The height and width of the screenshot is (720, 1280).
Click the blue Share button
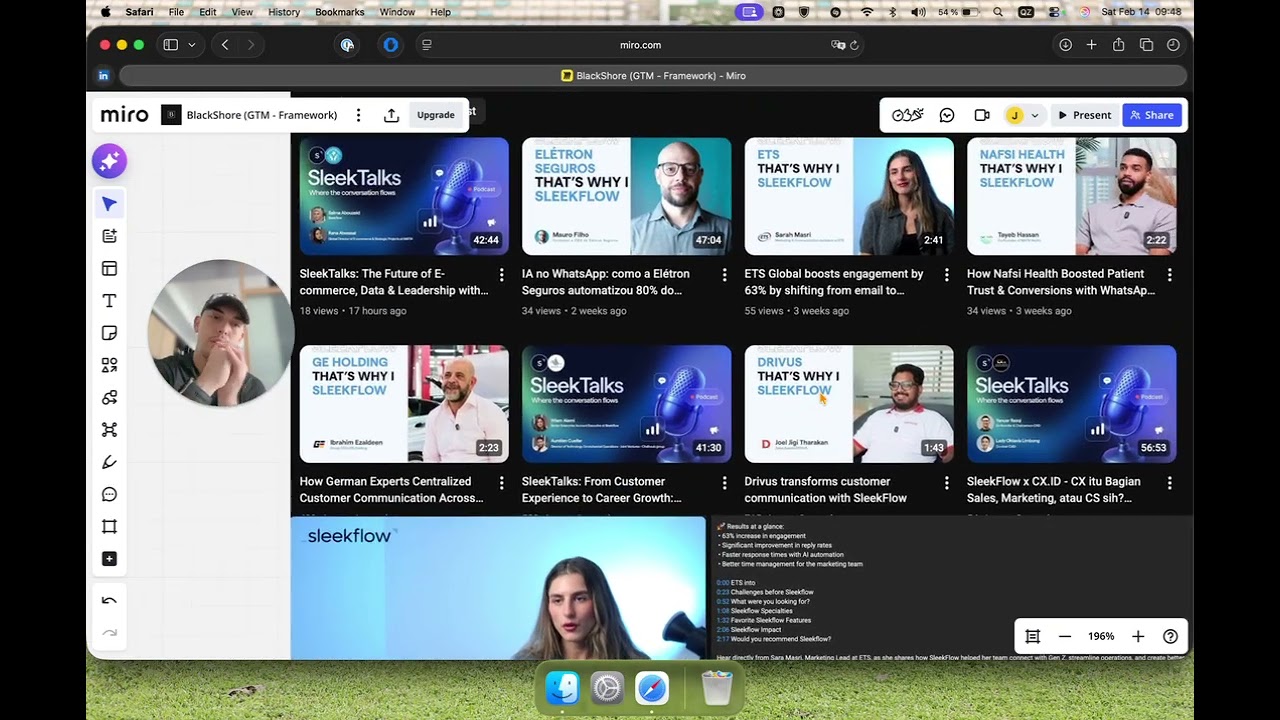[1152, 115]
